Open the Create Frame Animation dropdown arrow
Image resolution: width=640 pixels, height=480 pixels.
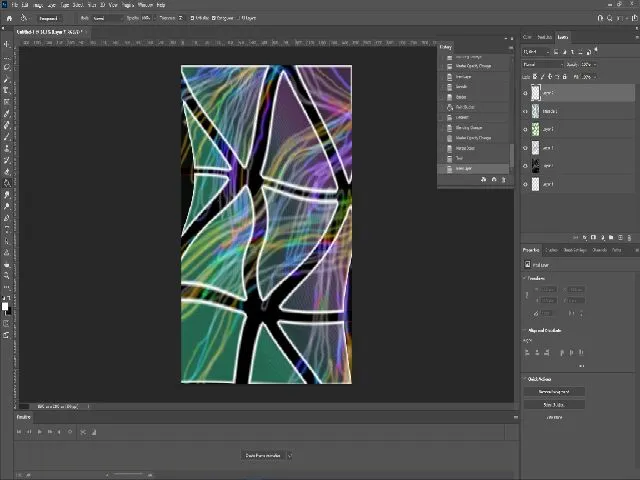[290, 456]
